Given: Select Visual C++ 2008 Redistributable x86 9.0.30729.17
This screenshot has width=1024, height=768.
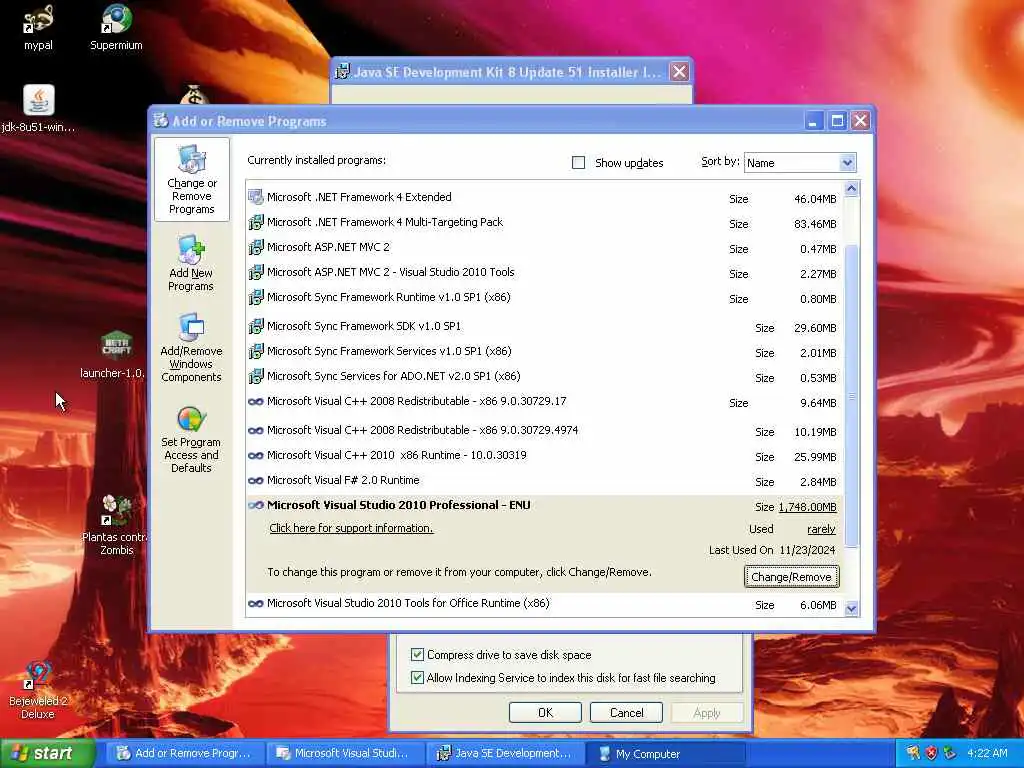Looking at the screenshot, I should [543, 402].
